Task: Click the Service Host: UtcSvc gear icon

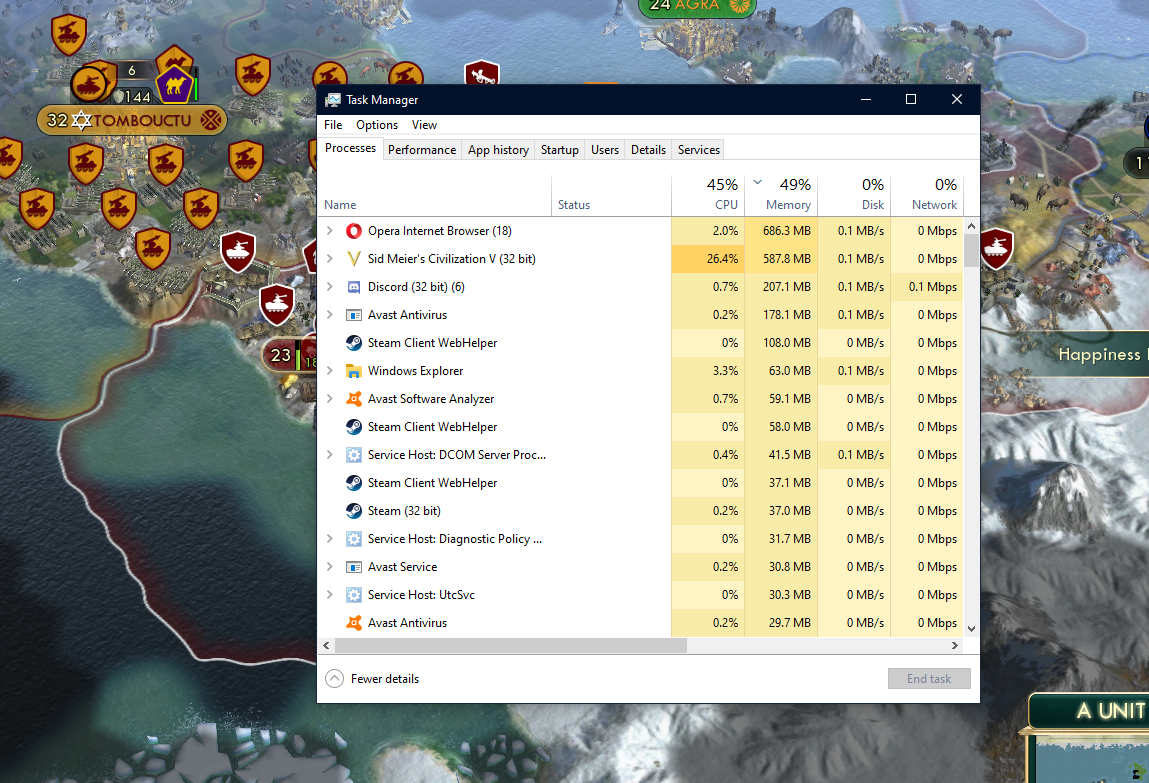Action: (354, 595)
